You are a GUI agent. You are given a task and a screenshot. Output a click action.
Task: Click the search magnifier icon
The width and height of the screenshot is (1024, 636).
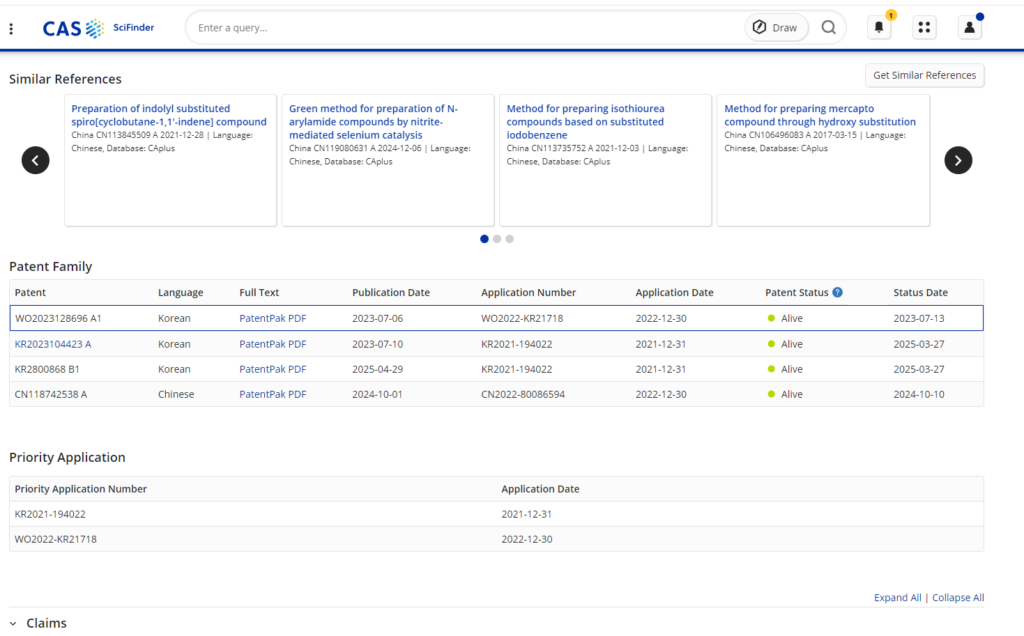[828, 28]
